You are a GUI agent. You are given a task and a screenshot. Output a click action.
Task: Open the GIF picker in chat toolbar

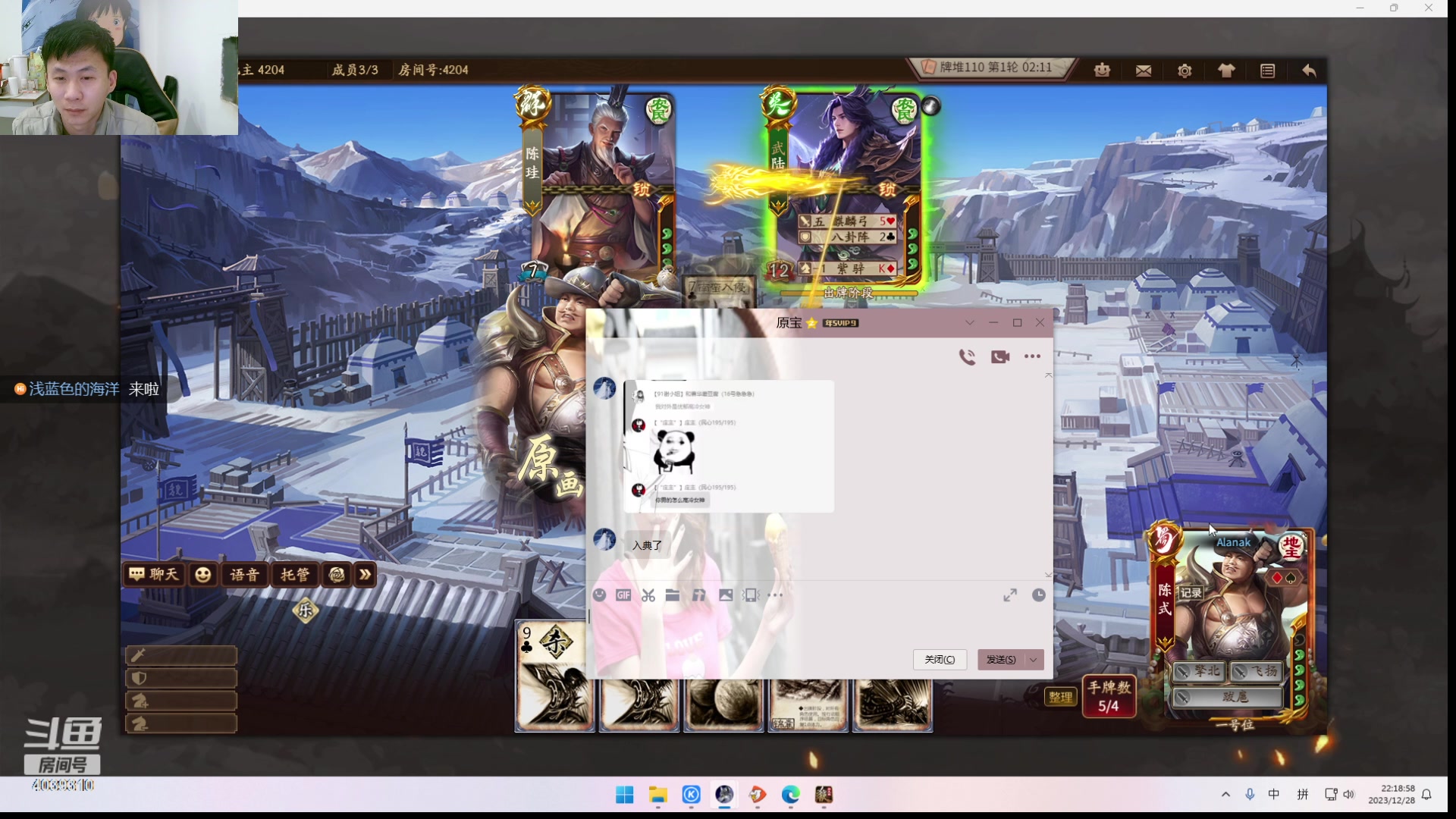click(x=623, y=595)
